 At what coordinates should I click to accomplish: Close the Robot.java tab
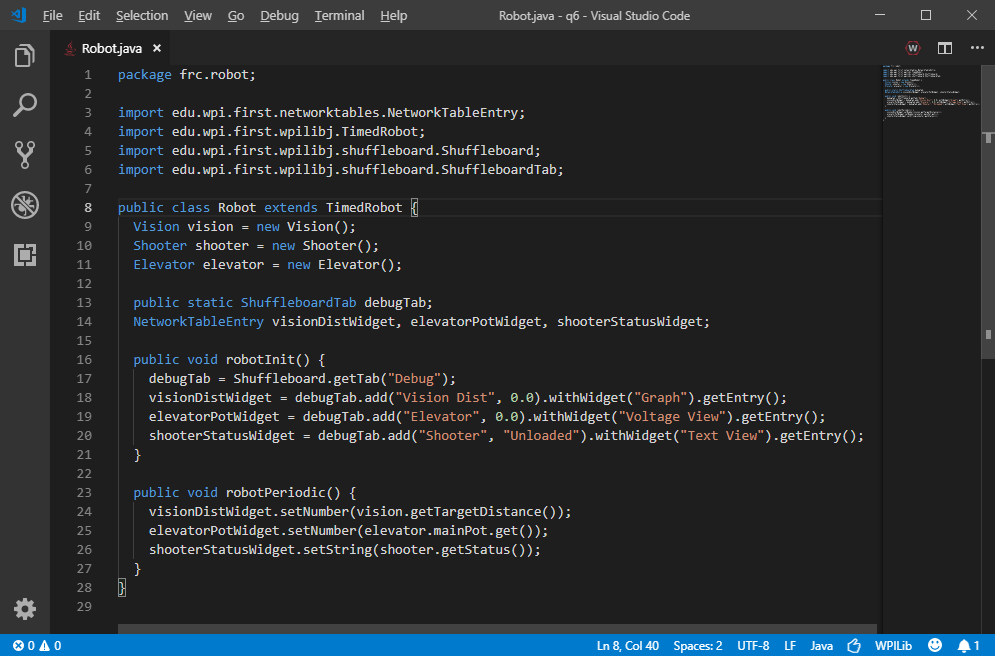[x=157, y=48]
